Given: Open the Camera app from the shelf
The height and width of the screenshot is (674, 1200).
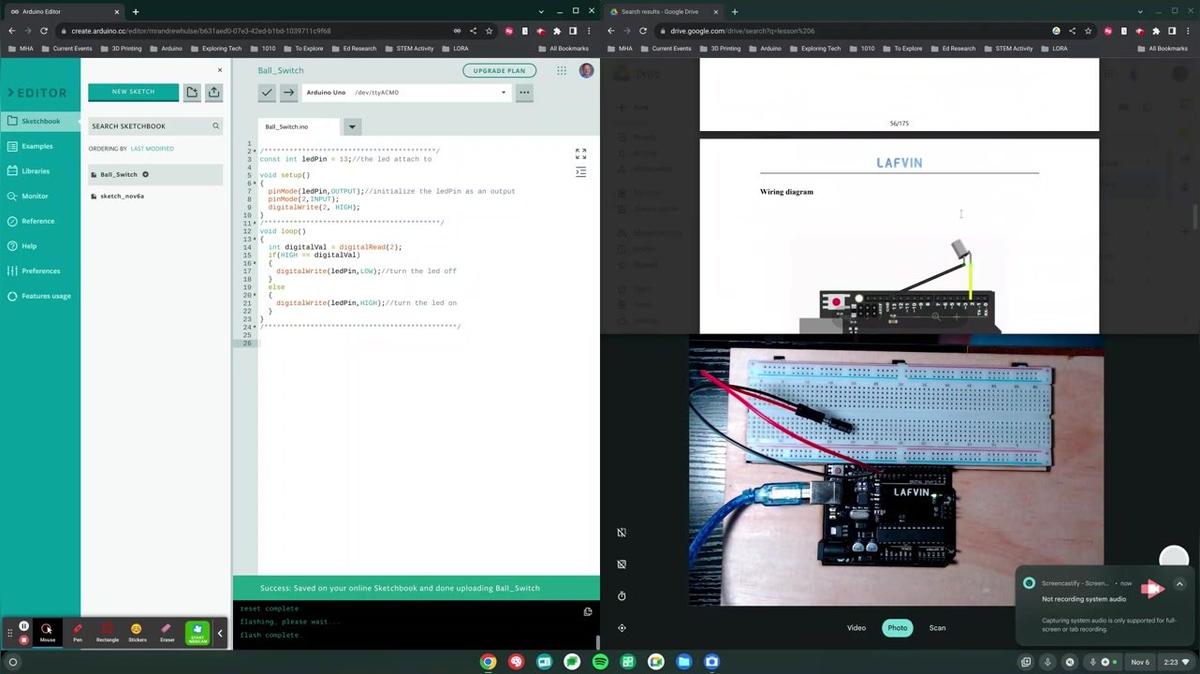Looking at the screenshot, I should 712,662.
